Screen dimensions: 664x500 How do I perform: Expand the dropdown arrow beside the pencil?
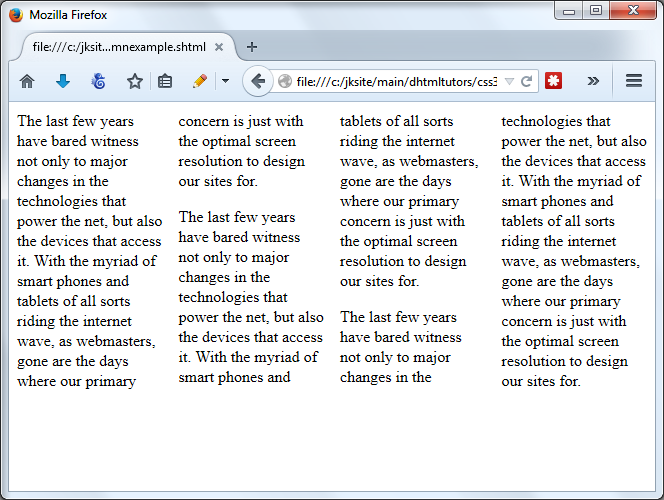(x=225, y=81)
